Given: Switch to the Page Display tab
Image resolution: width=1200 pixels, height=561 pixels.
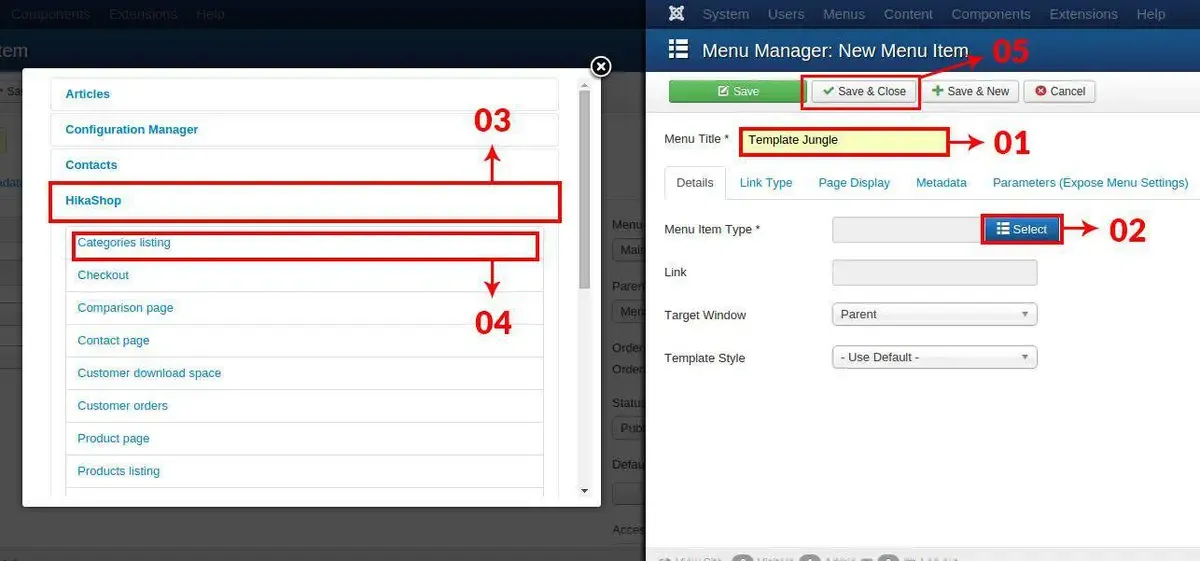Looking at the screenshot, I should [854, 183].
